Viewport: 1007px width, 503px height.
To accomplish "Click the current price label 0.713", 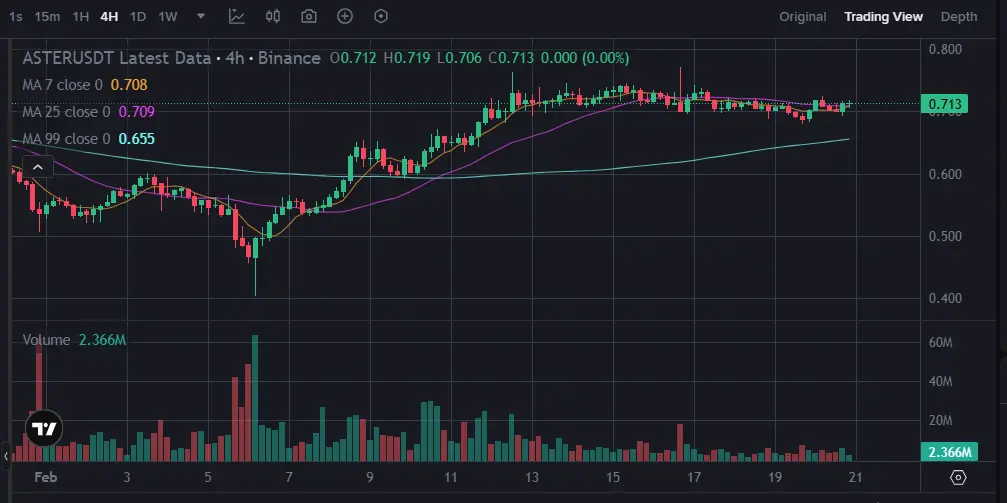I will click(x=944, y=104).
